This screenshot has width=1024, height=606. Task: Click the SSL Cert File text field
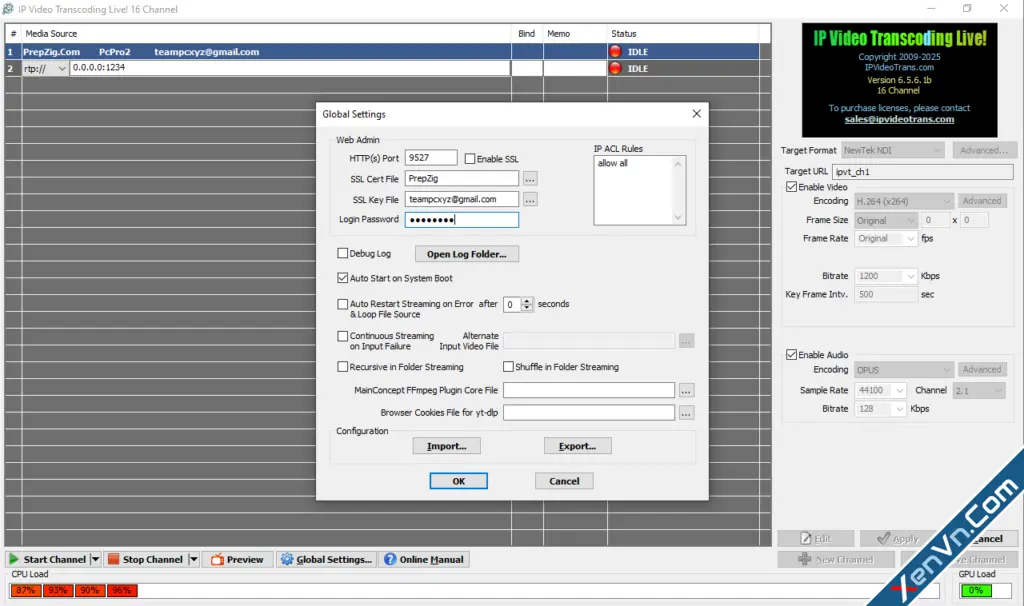(462, 179)
